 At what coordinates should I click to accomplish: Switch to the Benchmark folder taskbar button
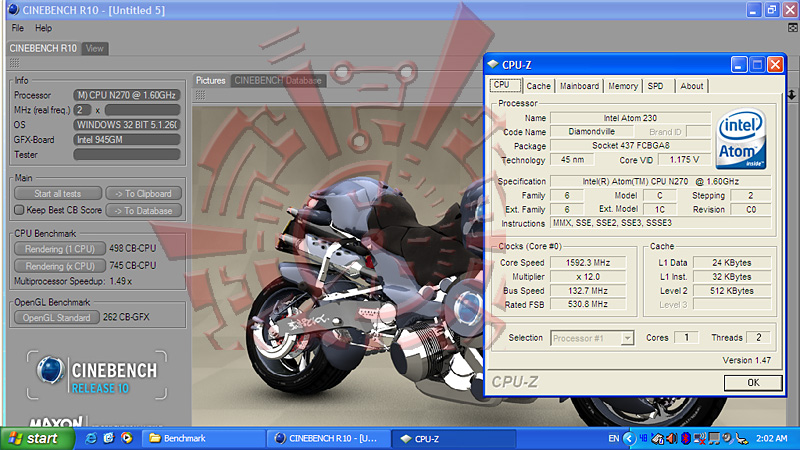pos(203,438)
